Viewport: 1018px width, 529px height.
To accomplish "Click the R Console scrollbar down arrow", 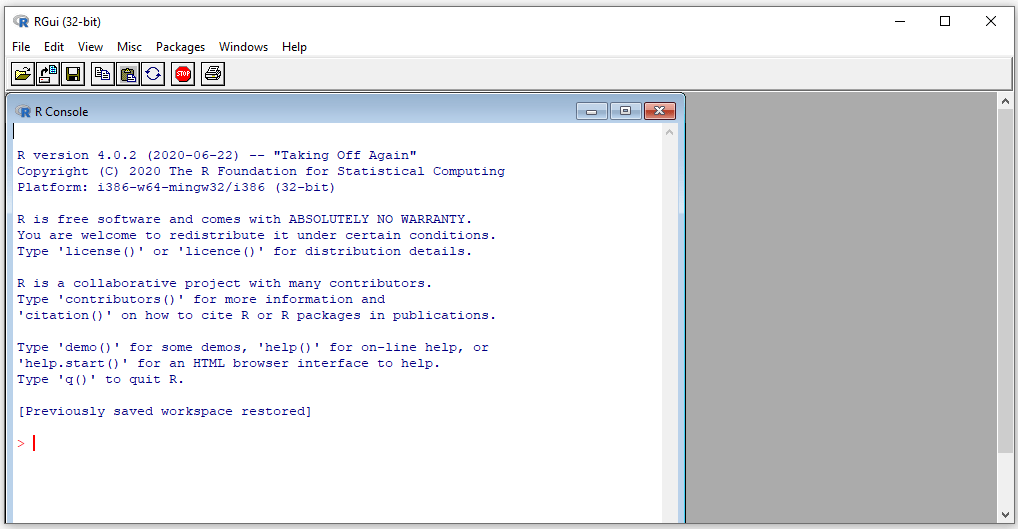I will pos(670,515).
